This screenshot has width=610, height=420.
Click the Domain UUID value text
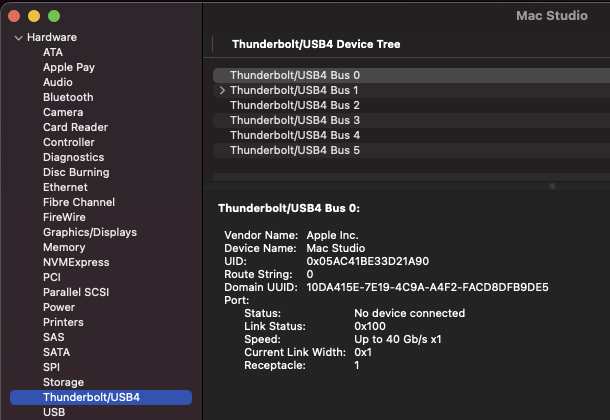(x=428, y=287)
